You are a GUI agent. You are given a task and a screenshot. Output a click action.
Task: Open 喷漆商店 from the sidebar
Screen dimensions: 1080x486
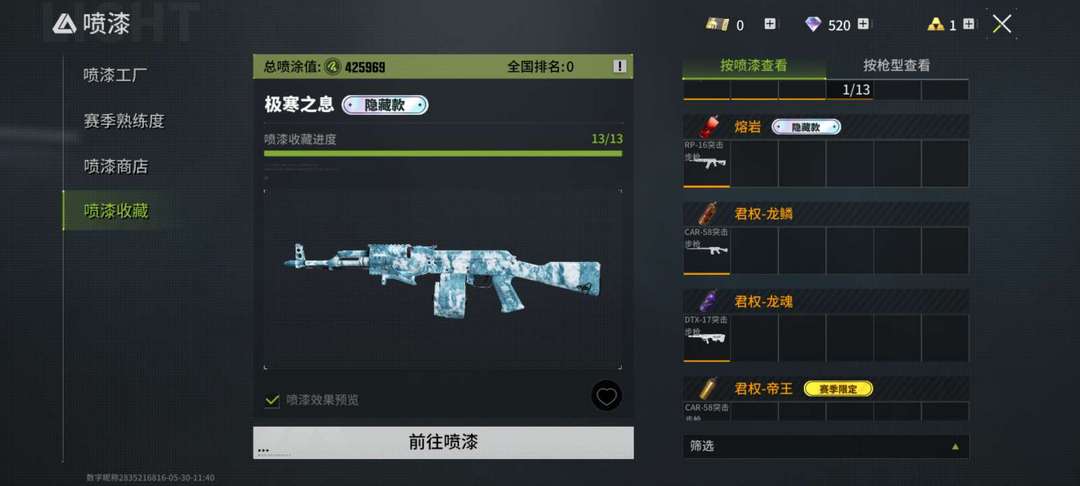click(115, 167)
